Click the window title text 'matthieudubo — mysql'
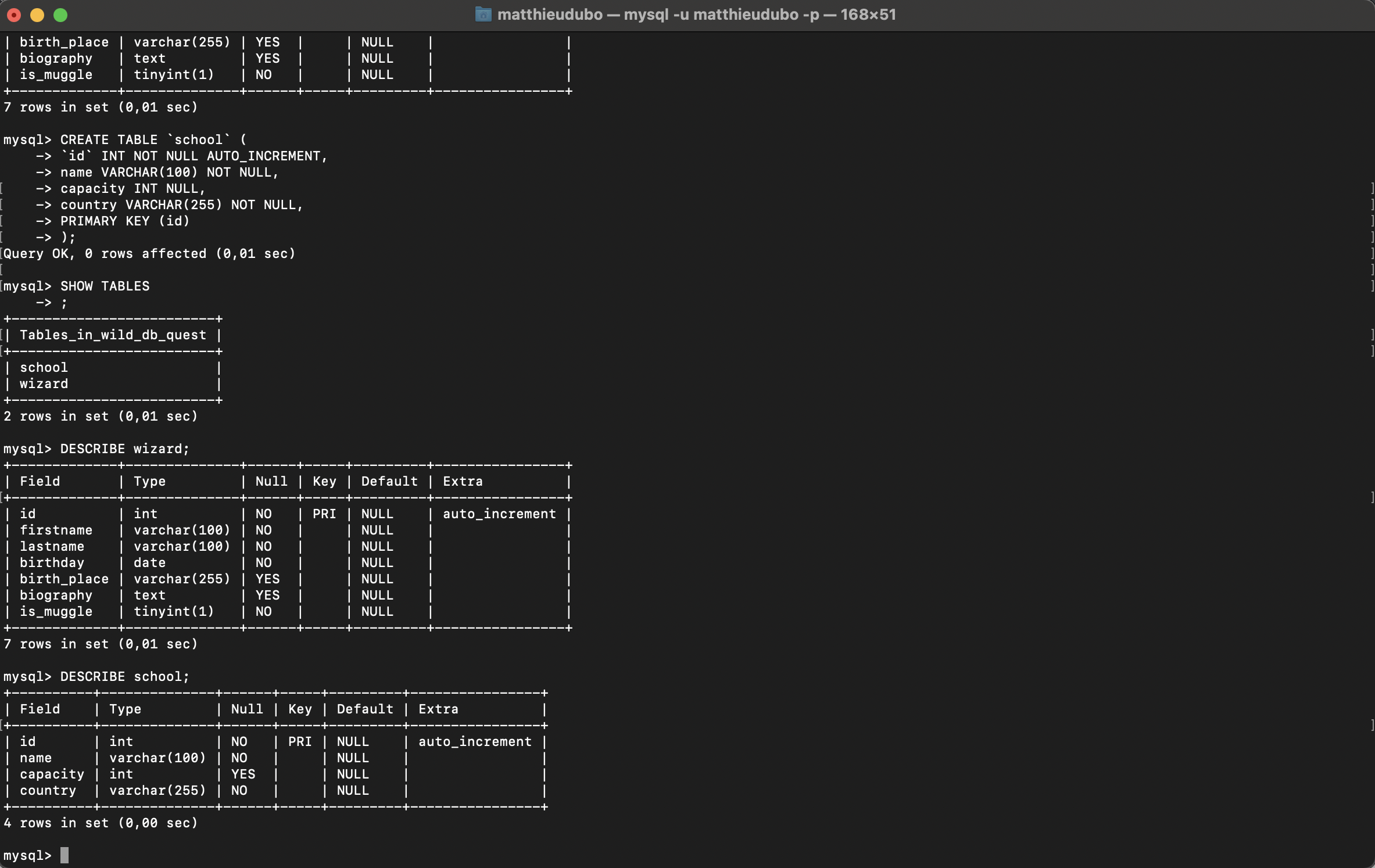The height and width of the screenshot is (868, 1375). (x=583, y=15)
